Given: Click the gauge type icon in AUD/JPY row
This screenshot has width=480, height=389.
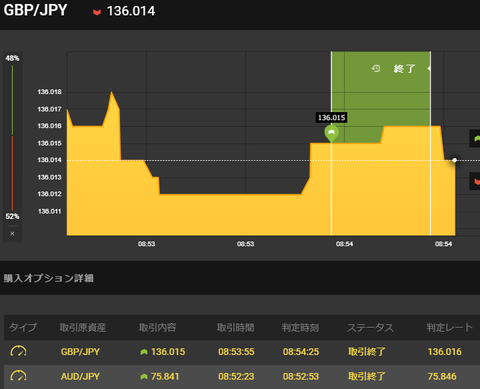Looking at the screenshot, I should pyautogui.click(x=18, y=376).
